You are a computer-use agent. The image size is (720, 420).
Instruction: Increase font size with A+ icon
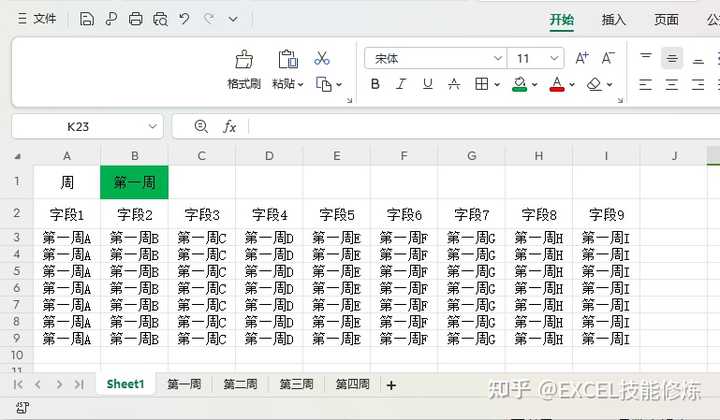point(582,58)
